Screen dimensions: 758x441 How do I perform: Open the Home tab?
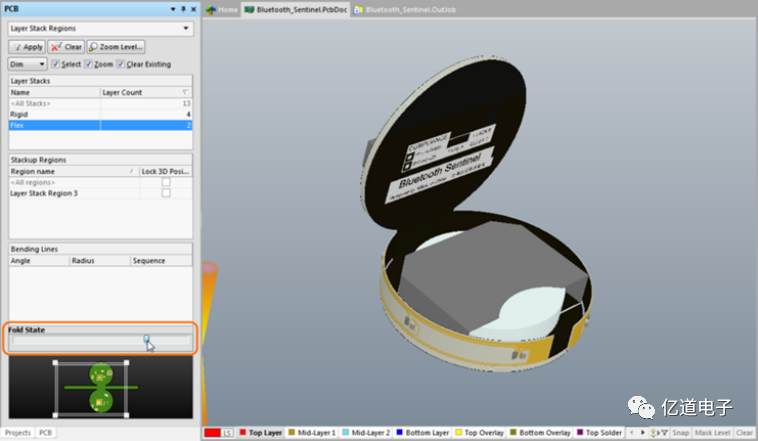pos(222,9)
